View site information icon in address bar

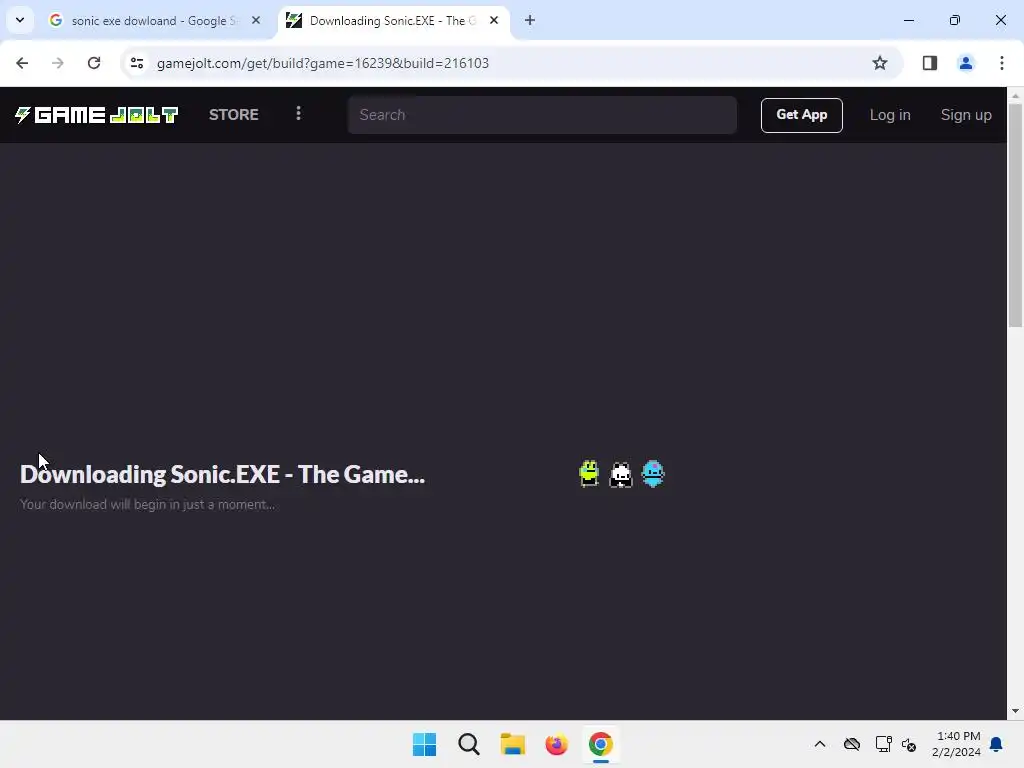pos(136,63)
